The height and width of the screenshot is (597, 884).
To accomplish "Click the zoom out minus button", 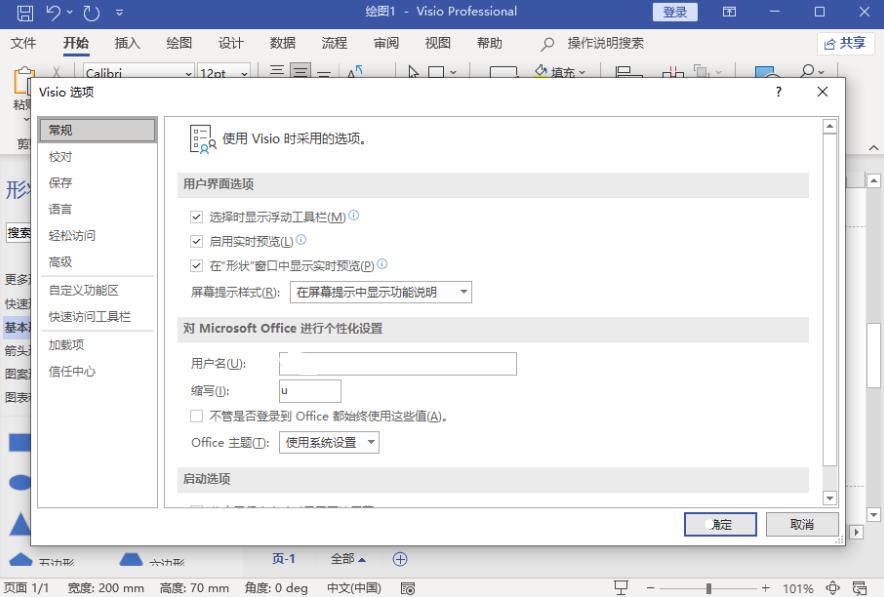I will 650,588.
